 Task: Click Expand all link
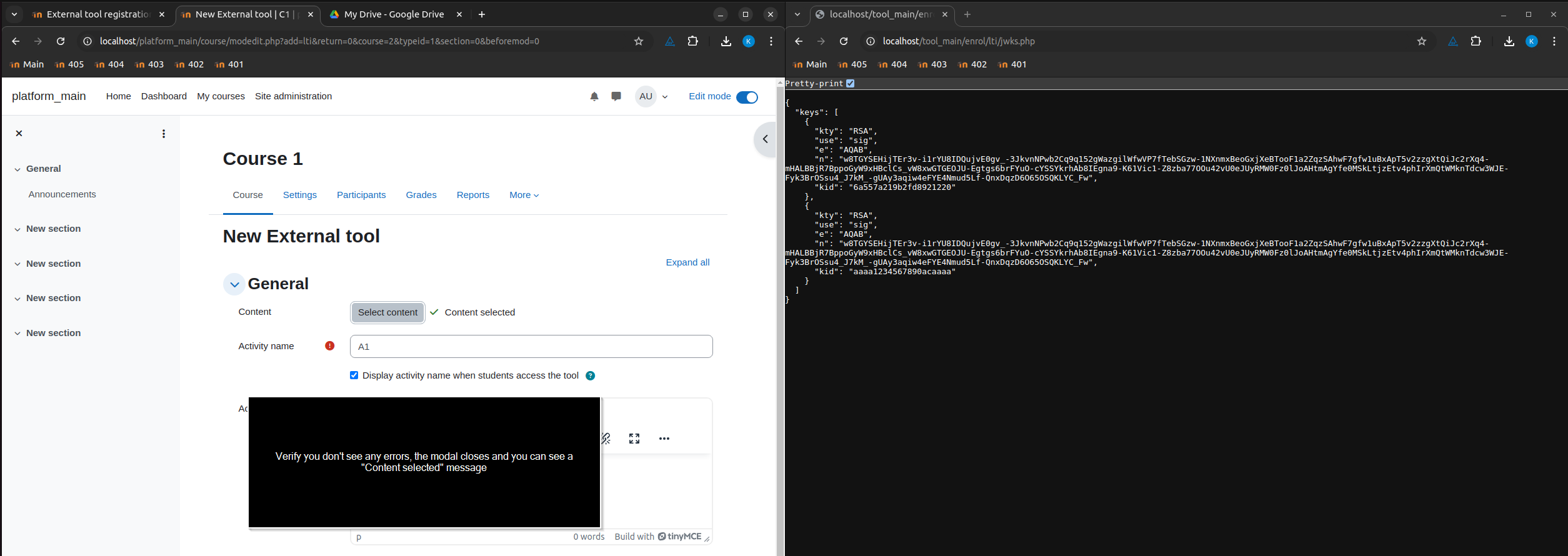[x=687, y=262]
